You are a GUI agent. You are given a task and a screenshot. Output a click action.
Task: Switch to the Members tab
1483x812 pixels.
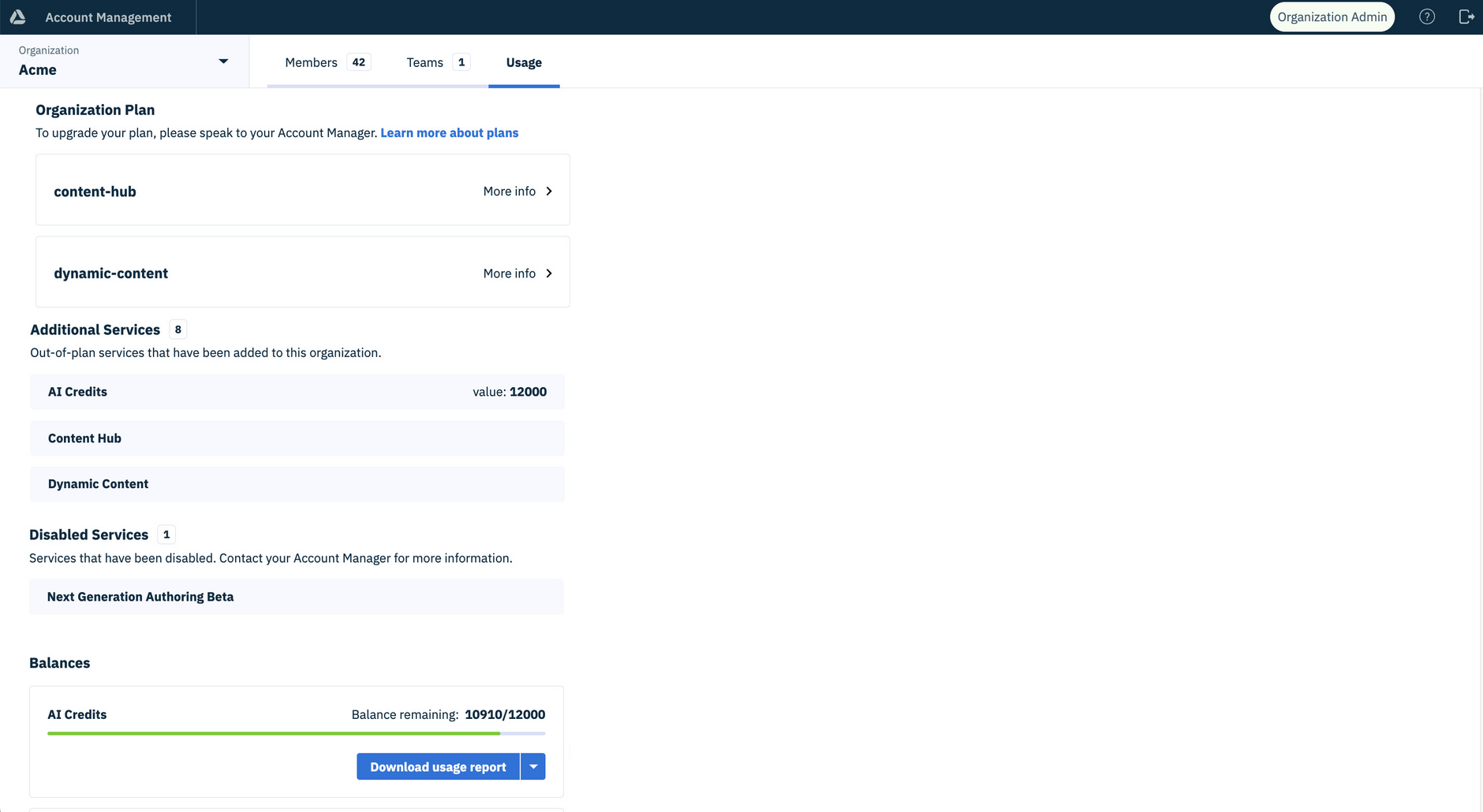(311, 61)
